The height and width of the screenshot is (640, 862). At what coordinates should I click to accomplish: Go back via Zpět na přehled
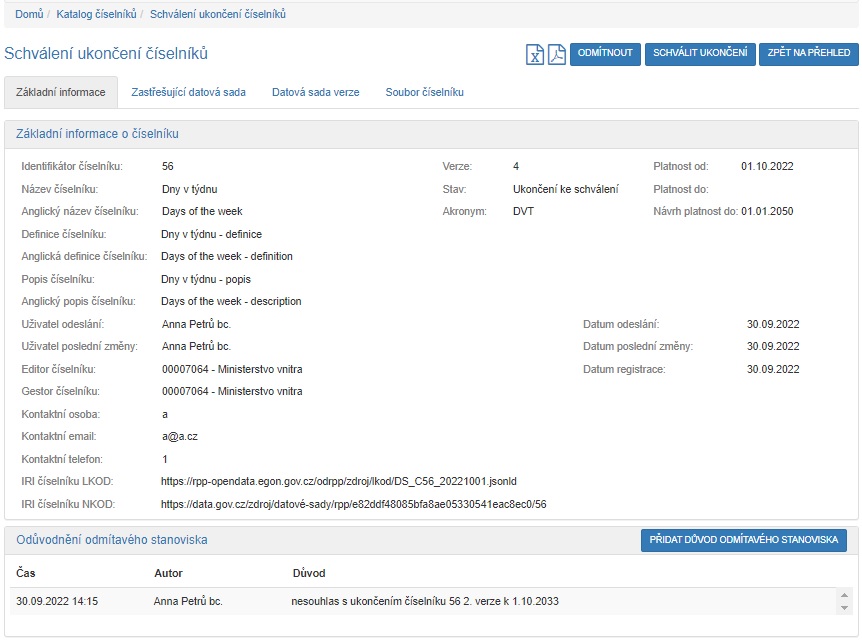pos(807,53)
